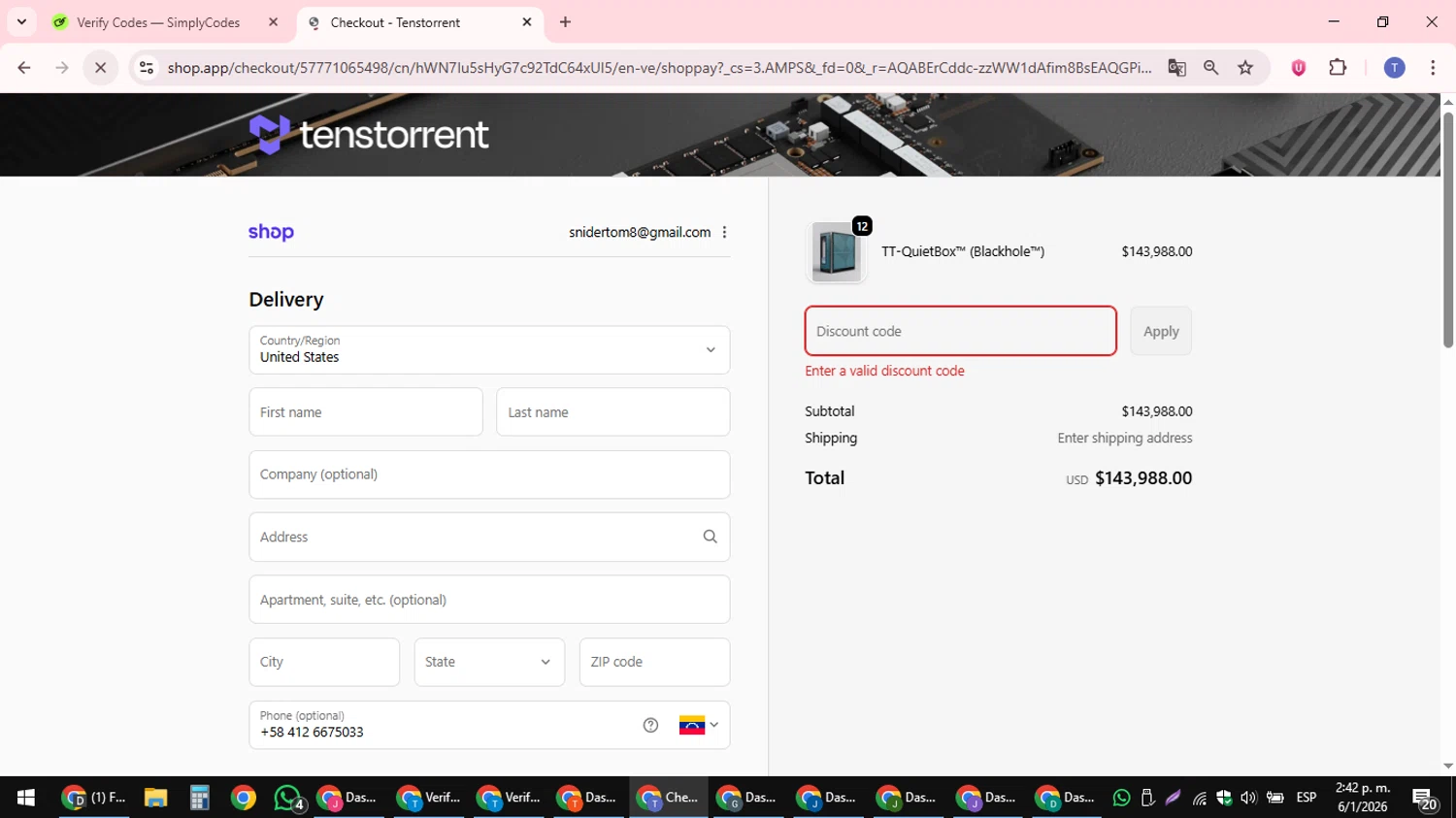
Task: Click the Tenstorrent logo in header
Action: pyautogui.click(x=369, y=134)
